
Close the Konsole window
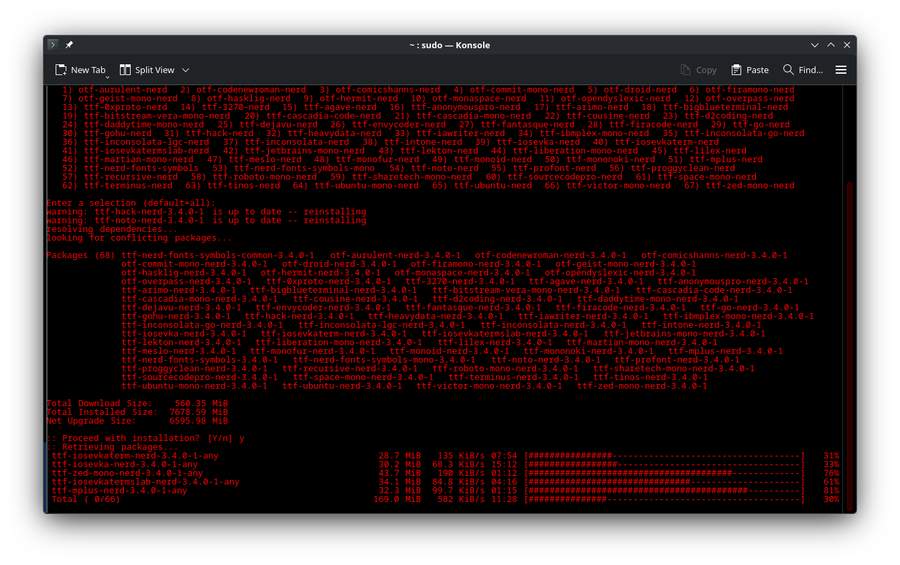coord(847,45)
